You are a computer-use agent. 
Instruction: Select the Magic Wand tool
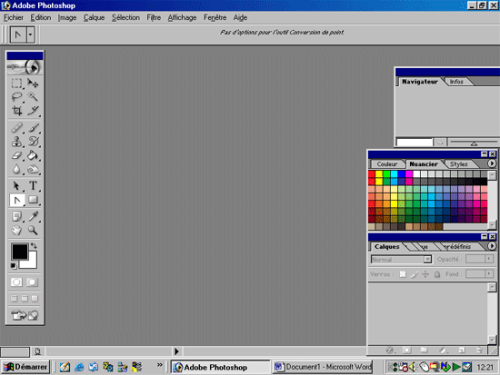pyautogui.click(x=33, y=97)
